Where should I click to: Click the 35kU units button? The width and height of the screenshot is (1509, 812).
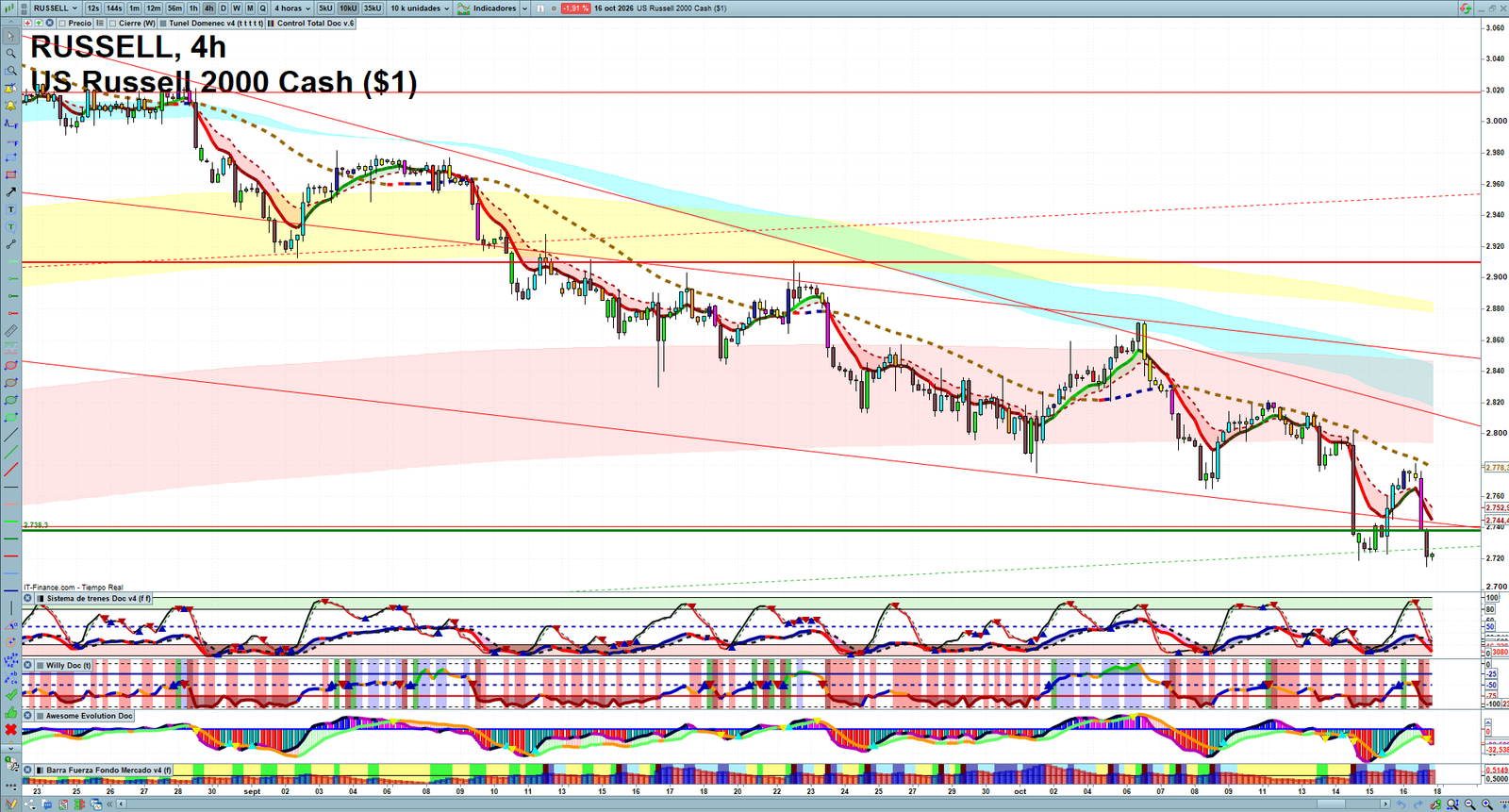pos(373,8)
